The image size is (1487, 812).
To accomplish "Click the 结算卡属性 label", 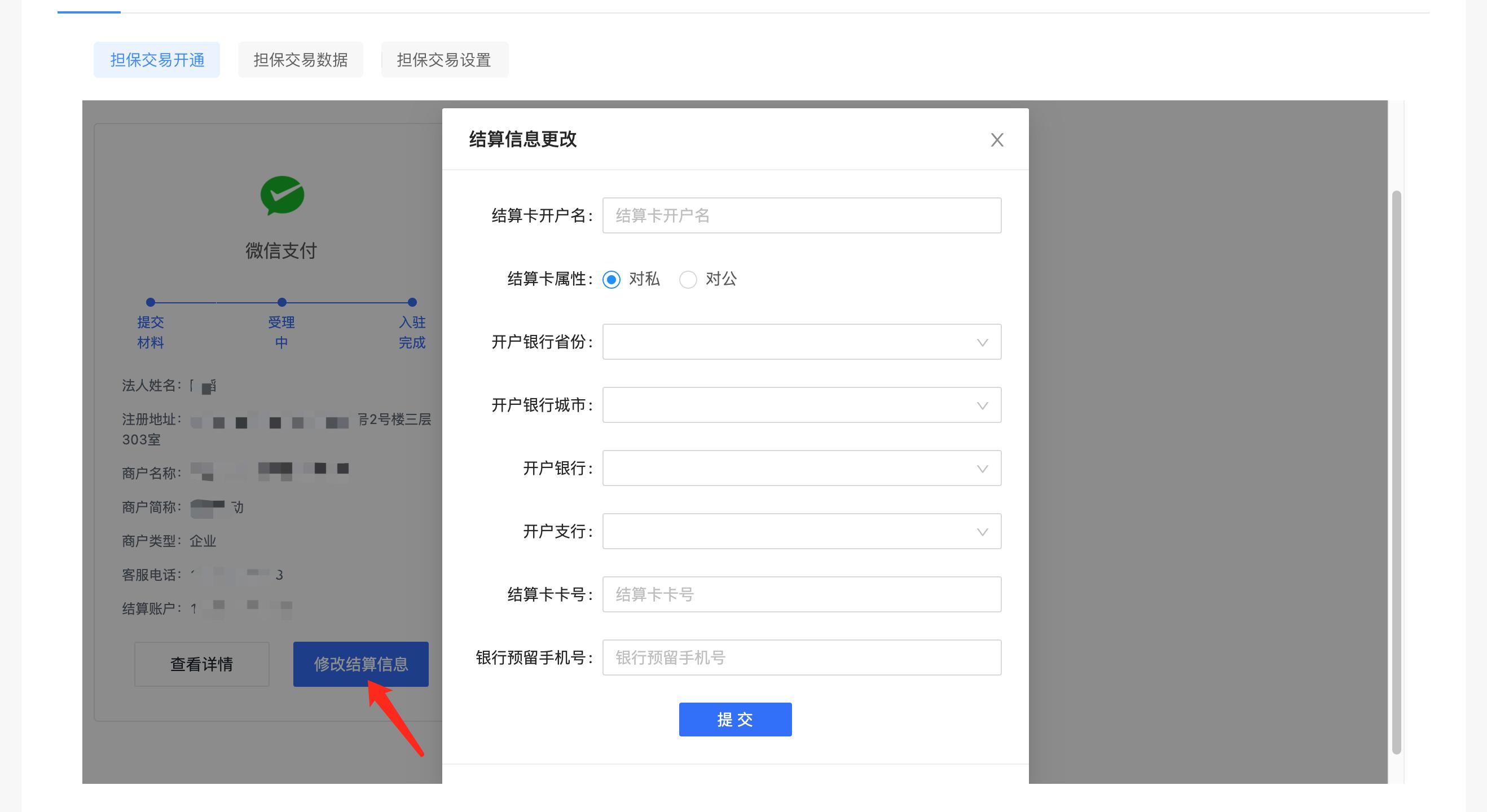I will [x=550, y=279].
